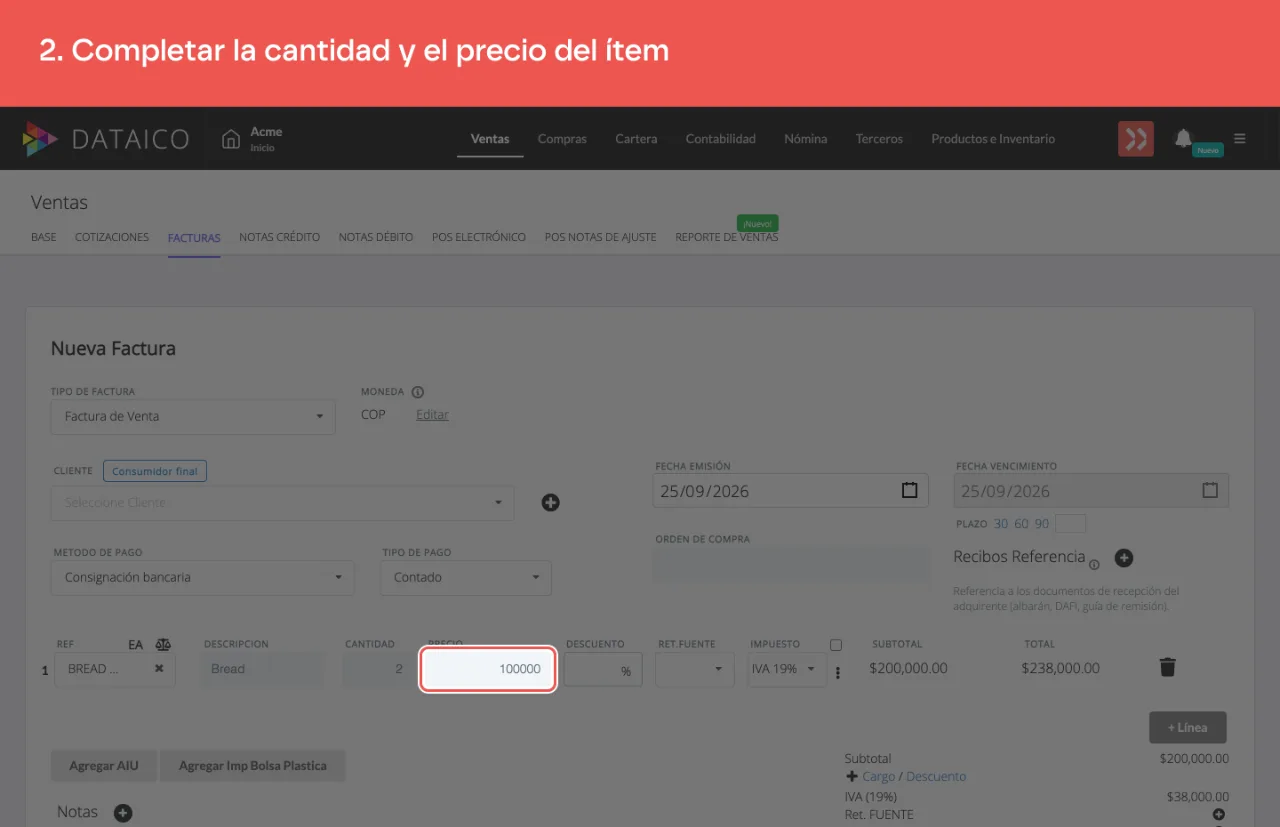
Task: Open the POS Electrónico tab
Action: pos(479,237)
